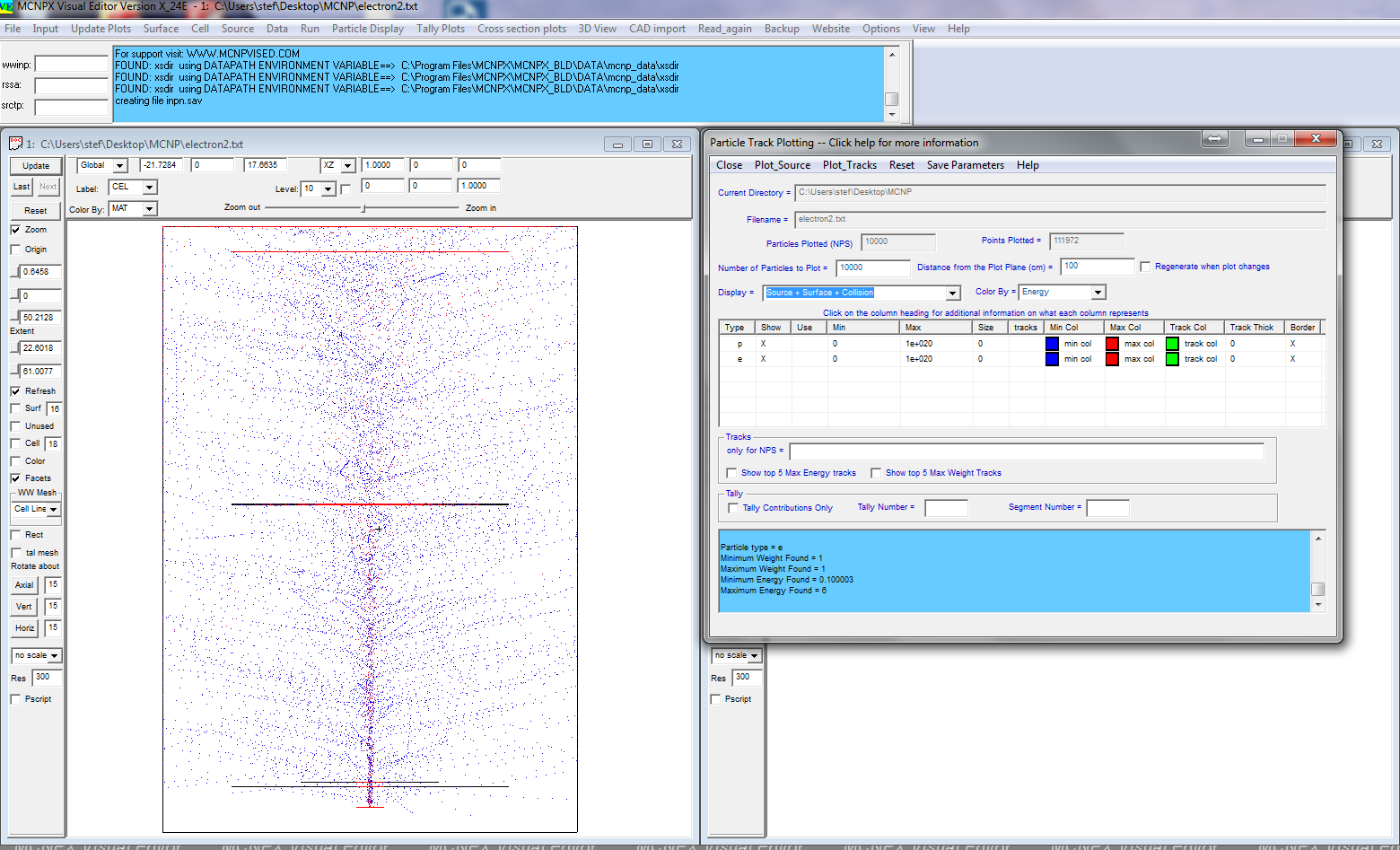Tick Show top 5 Max Energy tracks

731,473
